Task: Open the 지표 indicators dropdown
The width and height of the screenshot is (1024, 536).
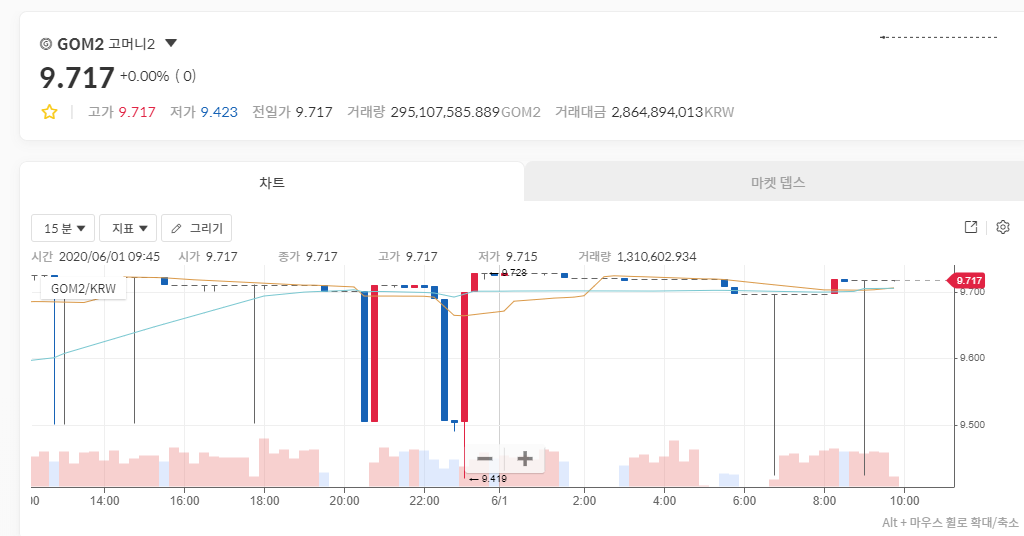Action: coord(128,229)
